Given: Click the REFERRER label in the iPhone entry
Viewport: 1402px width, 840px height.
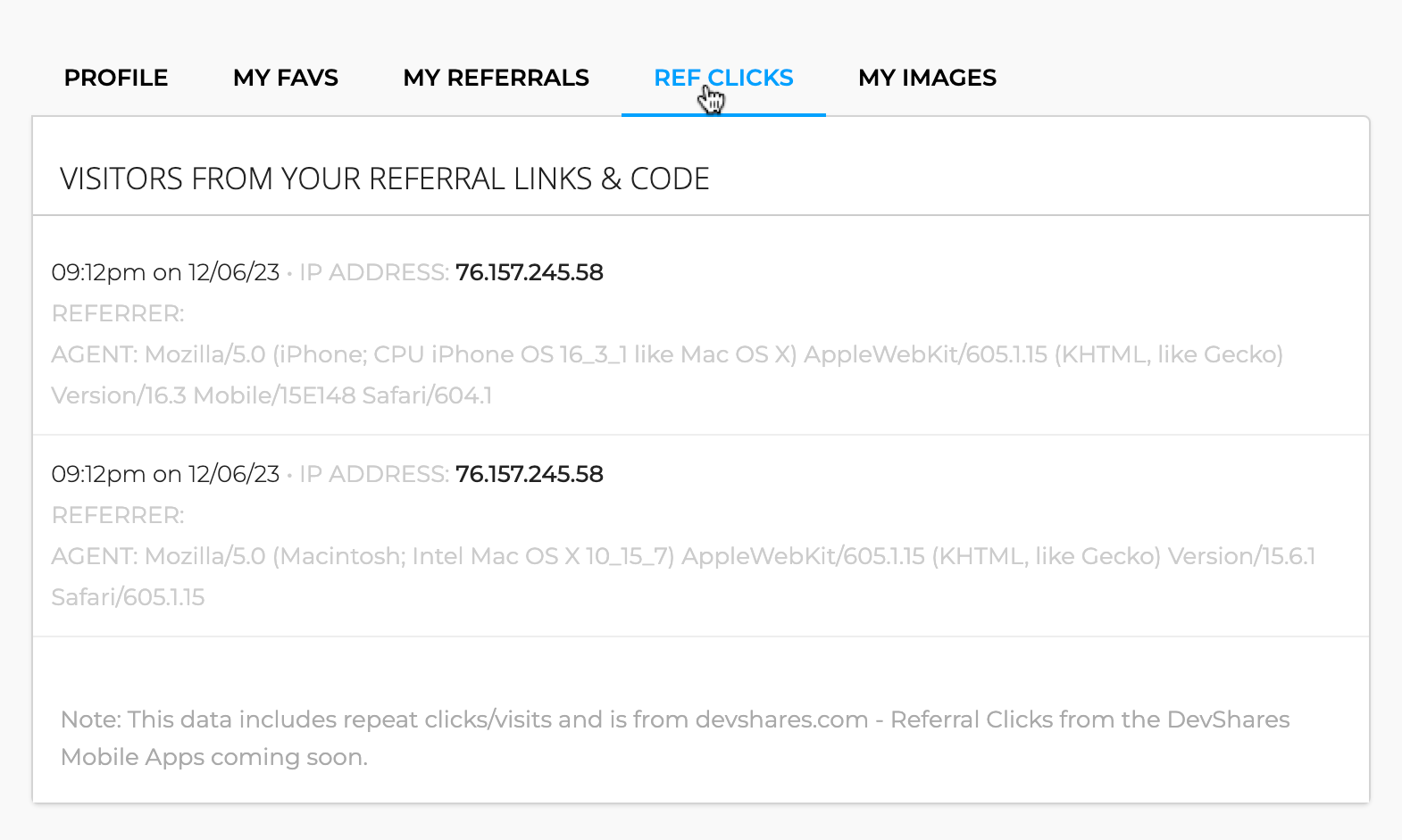Looking at the screenshot, I should (x=118, y=313).
